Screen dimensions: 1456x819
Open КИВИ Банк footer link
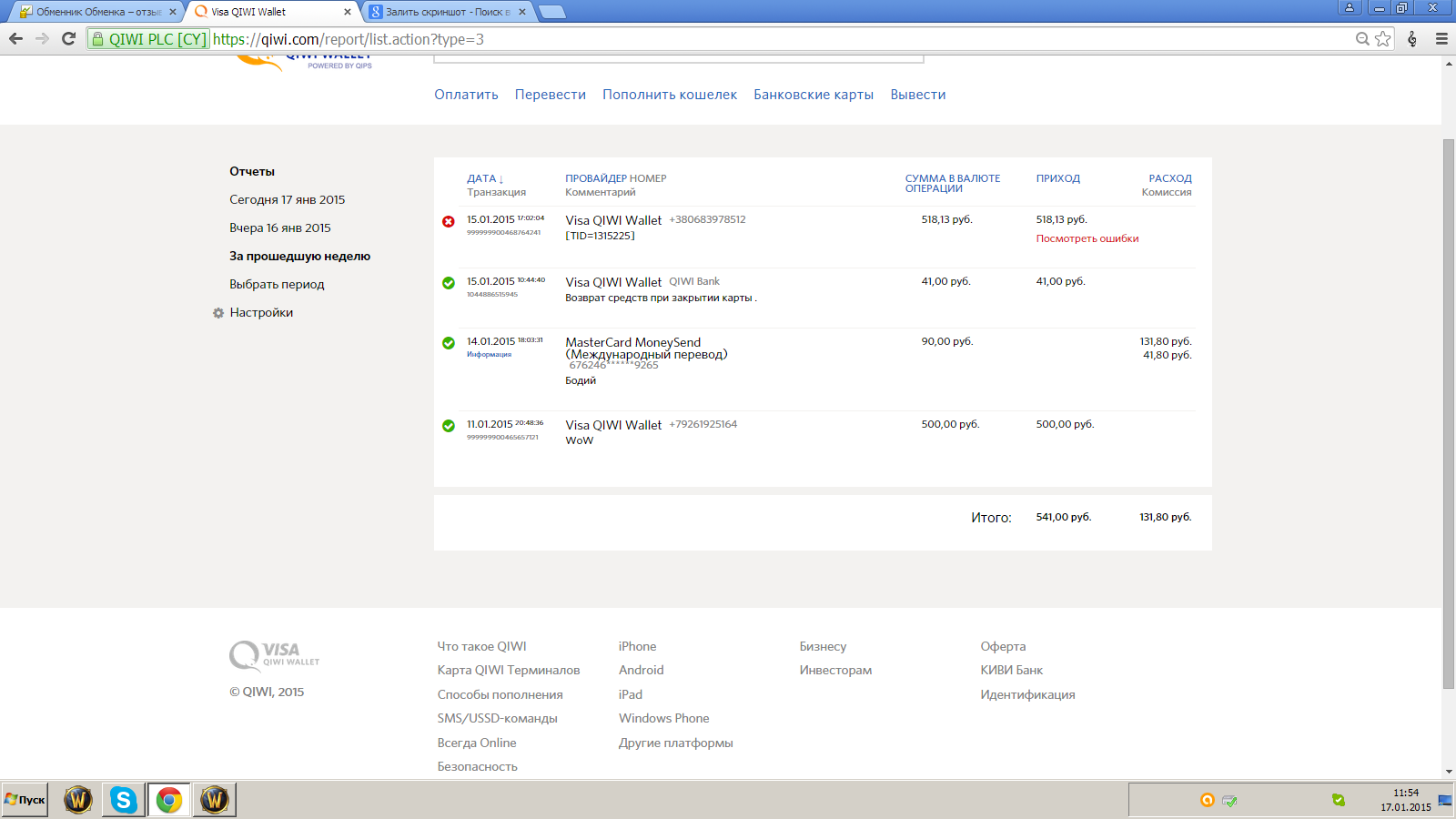coord(1011,670)
